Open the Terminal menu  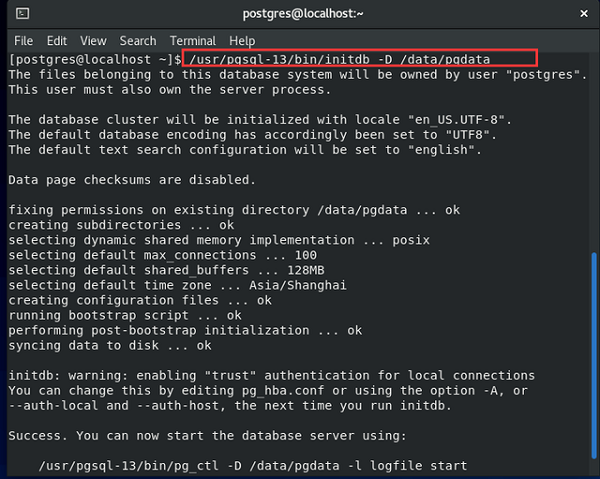coord(193,41)
